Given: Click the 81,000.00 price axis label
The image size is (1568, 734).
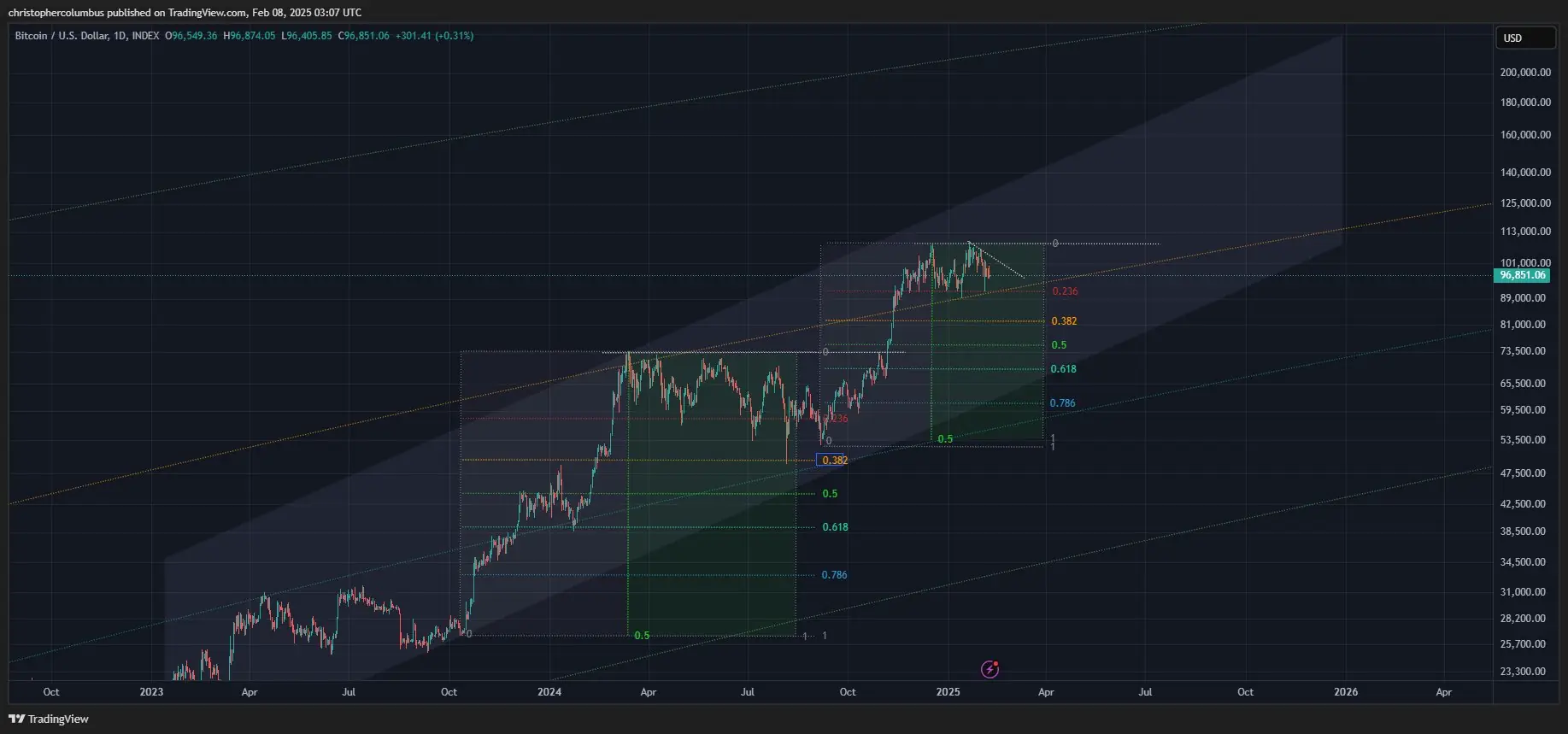Looking at the screenshot, I should (1523, 325).
